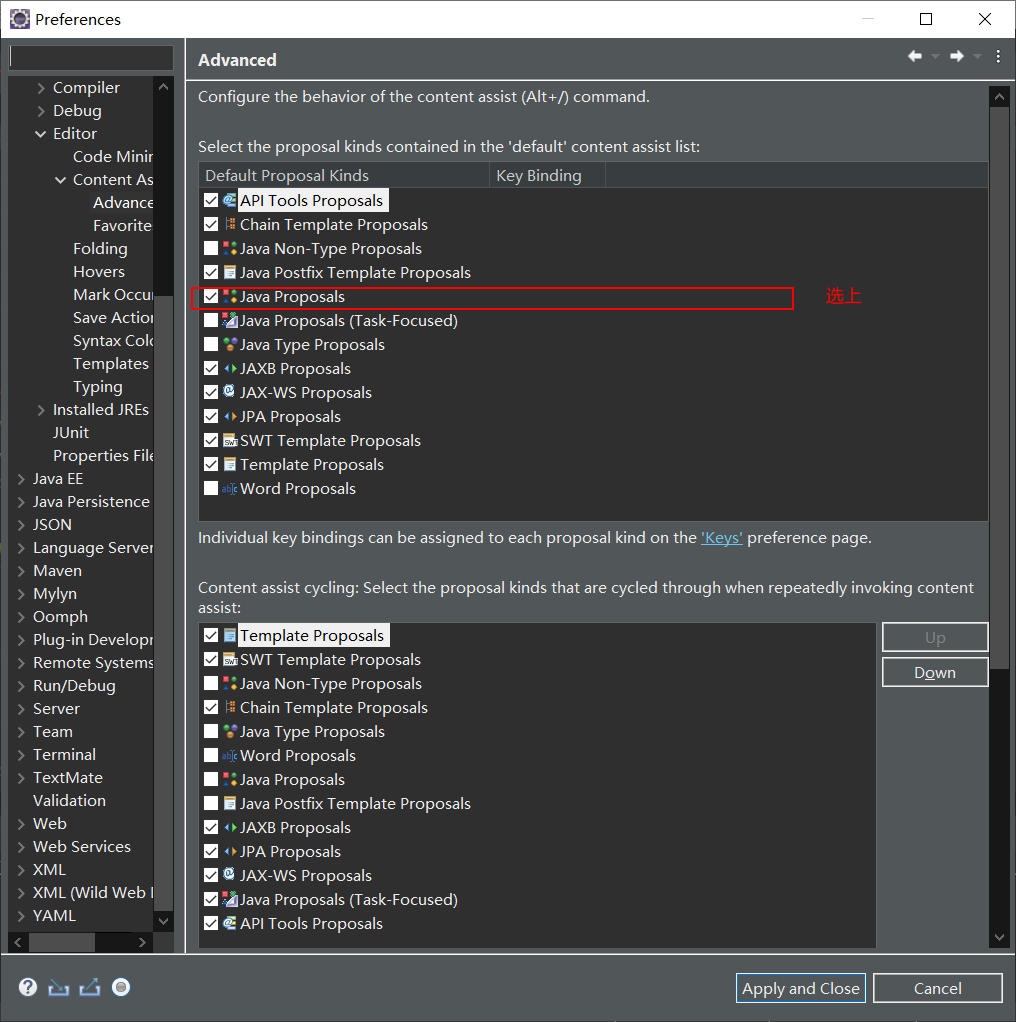Check Java Proposals (Task-Focused) in default list
1016x1022 pixels.
coord(210,321)
